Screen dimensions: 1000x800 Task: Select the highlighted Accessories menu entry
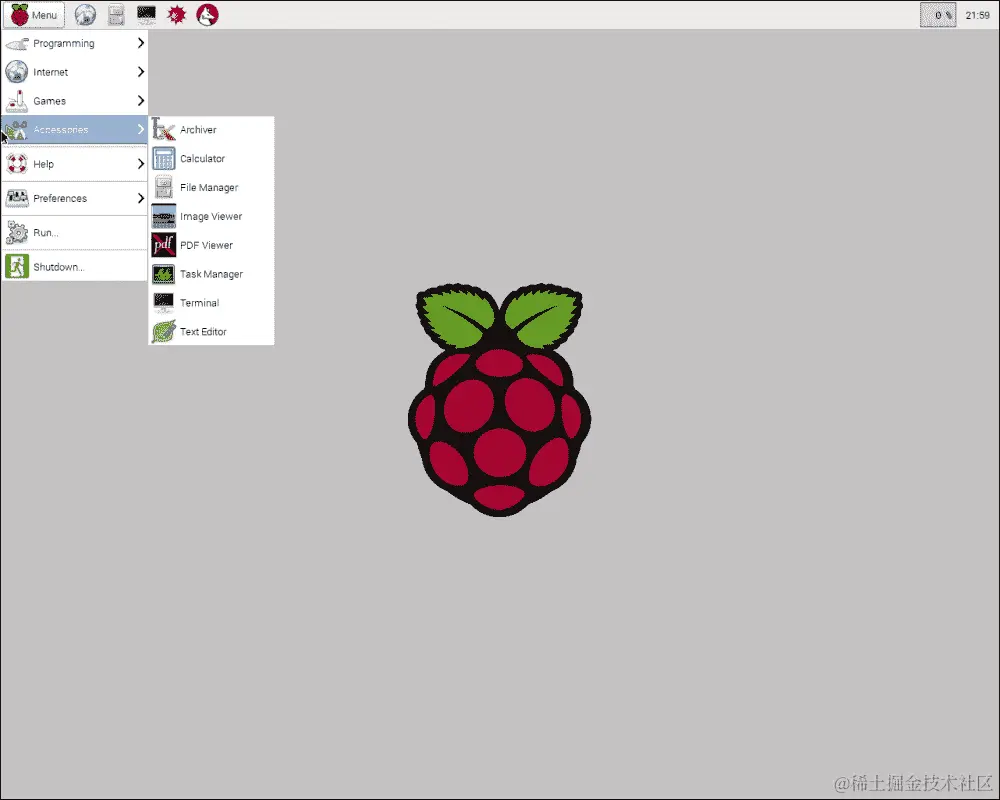[x=75, y=130]
